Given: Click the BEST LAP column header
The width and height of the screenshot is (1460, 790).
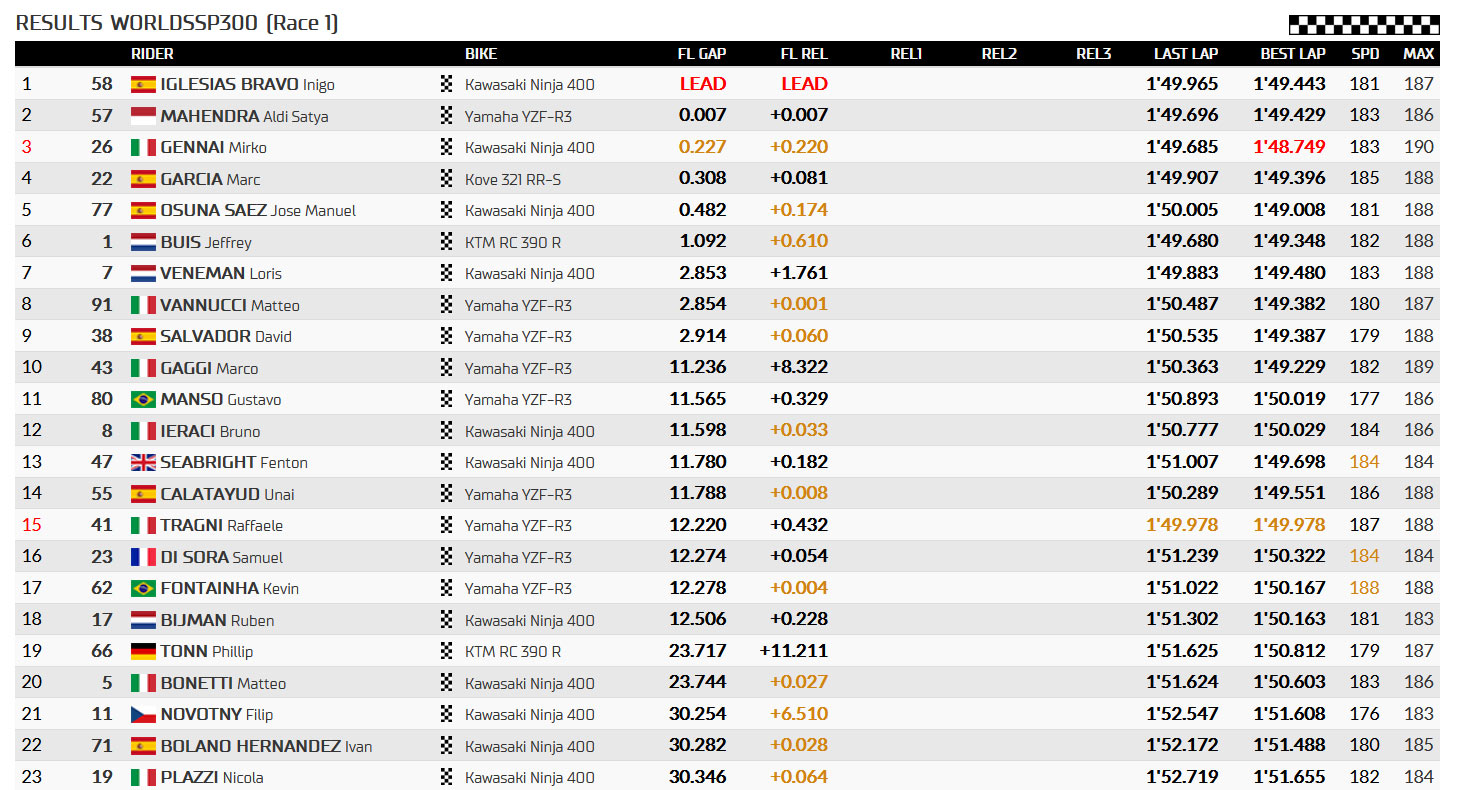Looking at the screenshot, I should (x=1293, y=54).
